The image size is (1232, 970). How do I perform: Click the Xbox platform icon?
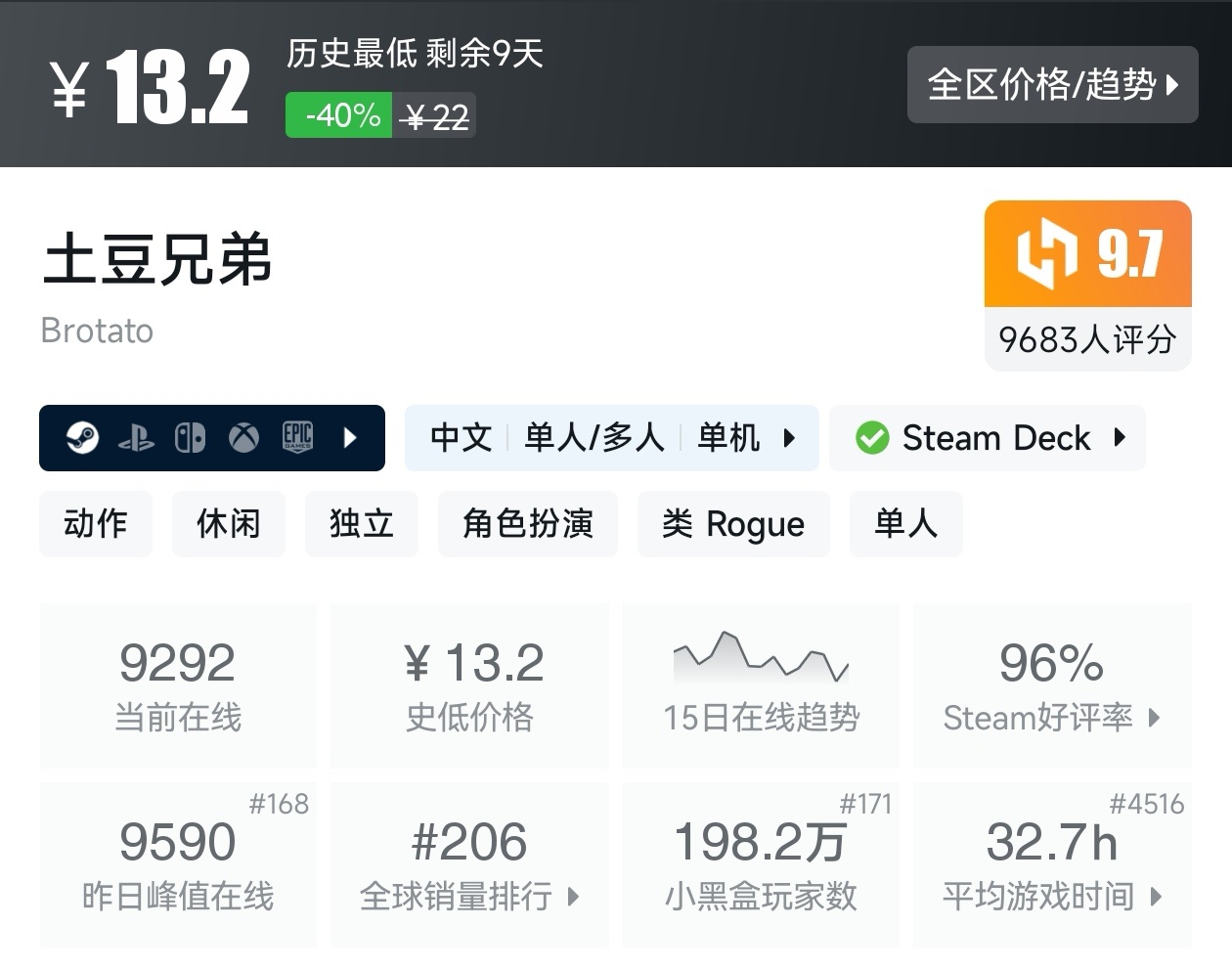tap(244, 437)
